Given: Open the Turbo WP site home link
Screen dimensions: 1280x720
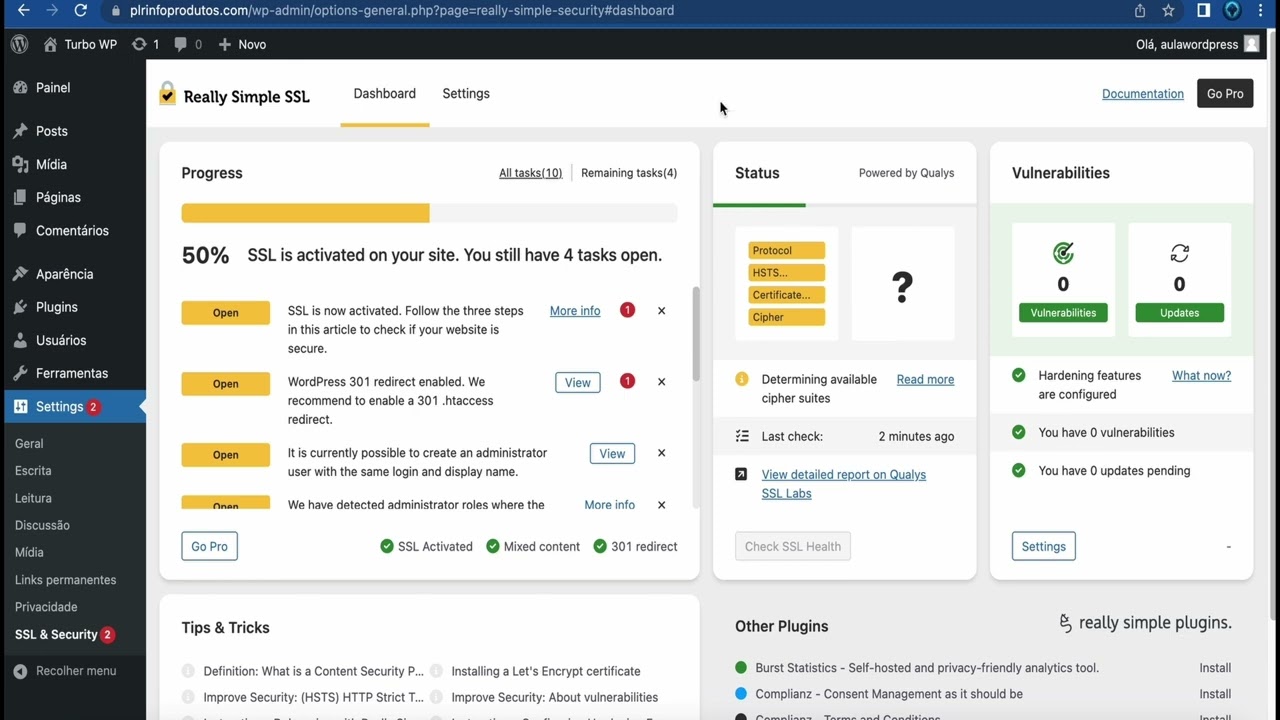Looking at the screenshot, I should [x=80, y=44].
